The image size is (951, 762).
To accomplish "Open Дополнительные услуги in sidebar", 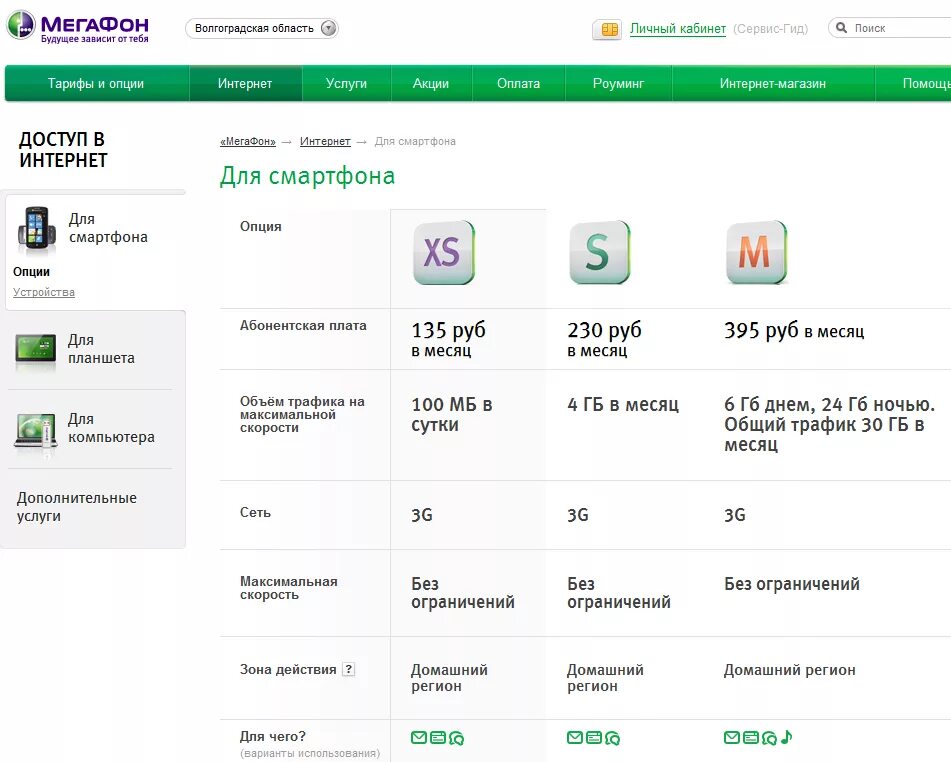I will 76,507.
